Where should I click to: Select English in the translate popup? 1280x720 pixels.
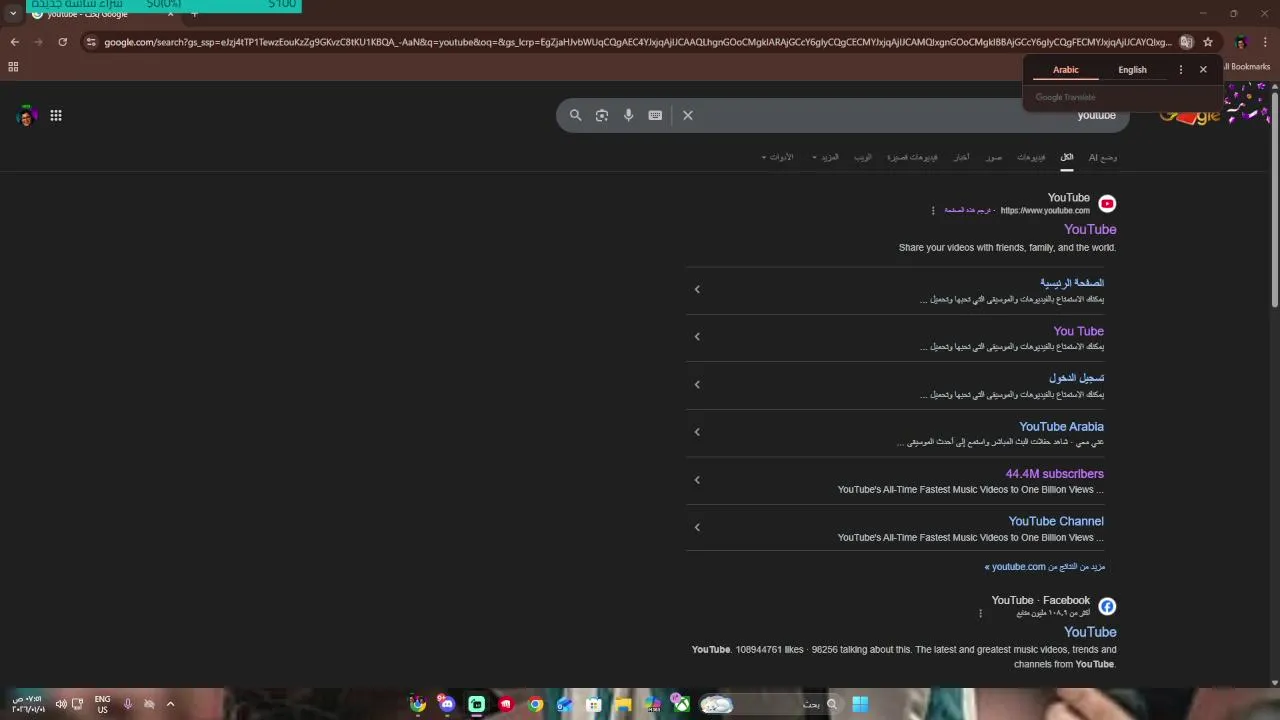(1132, 70)
